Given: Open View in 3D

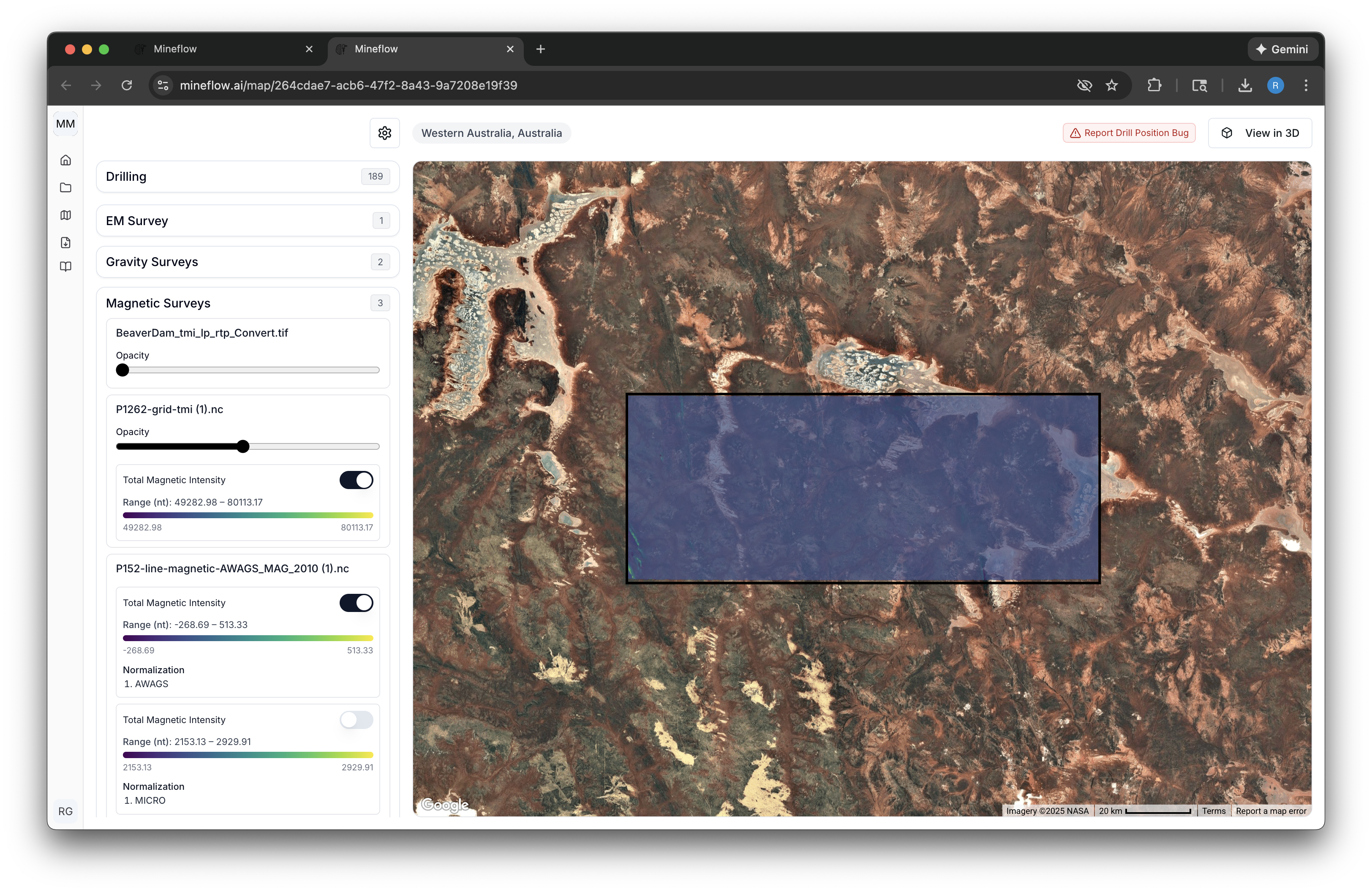Looking at the screenshot, I should click(1260, 133).
